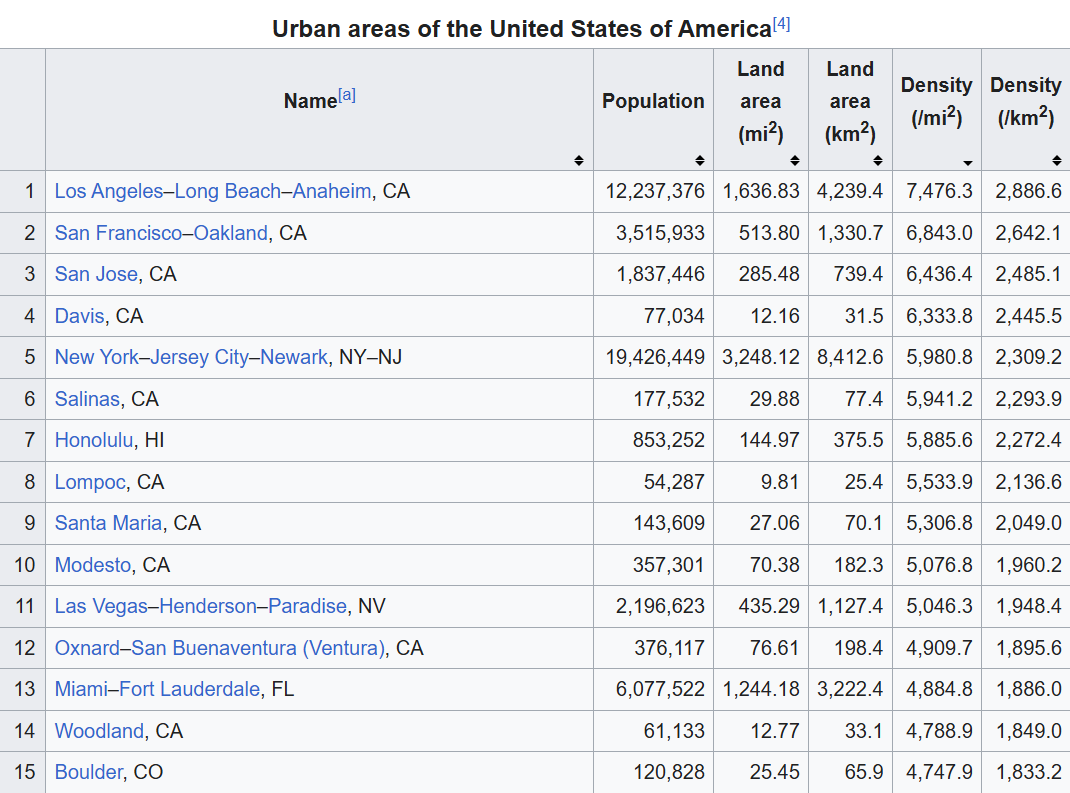
Task: Open the Anaheim link
Action: [x=332, y=191]
